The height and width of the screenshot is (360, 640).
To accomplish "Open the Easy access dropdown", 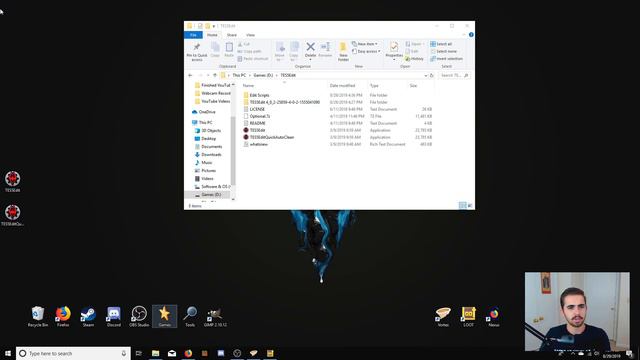I will click(366, 51).
